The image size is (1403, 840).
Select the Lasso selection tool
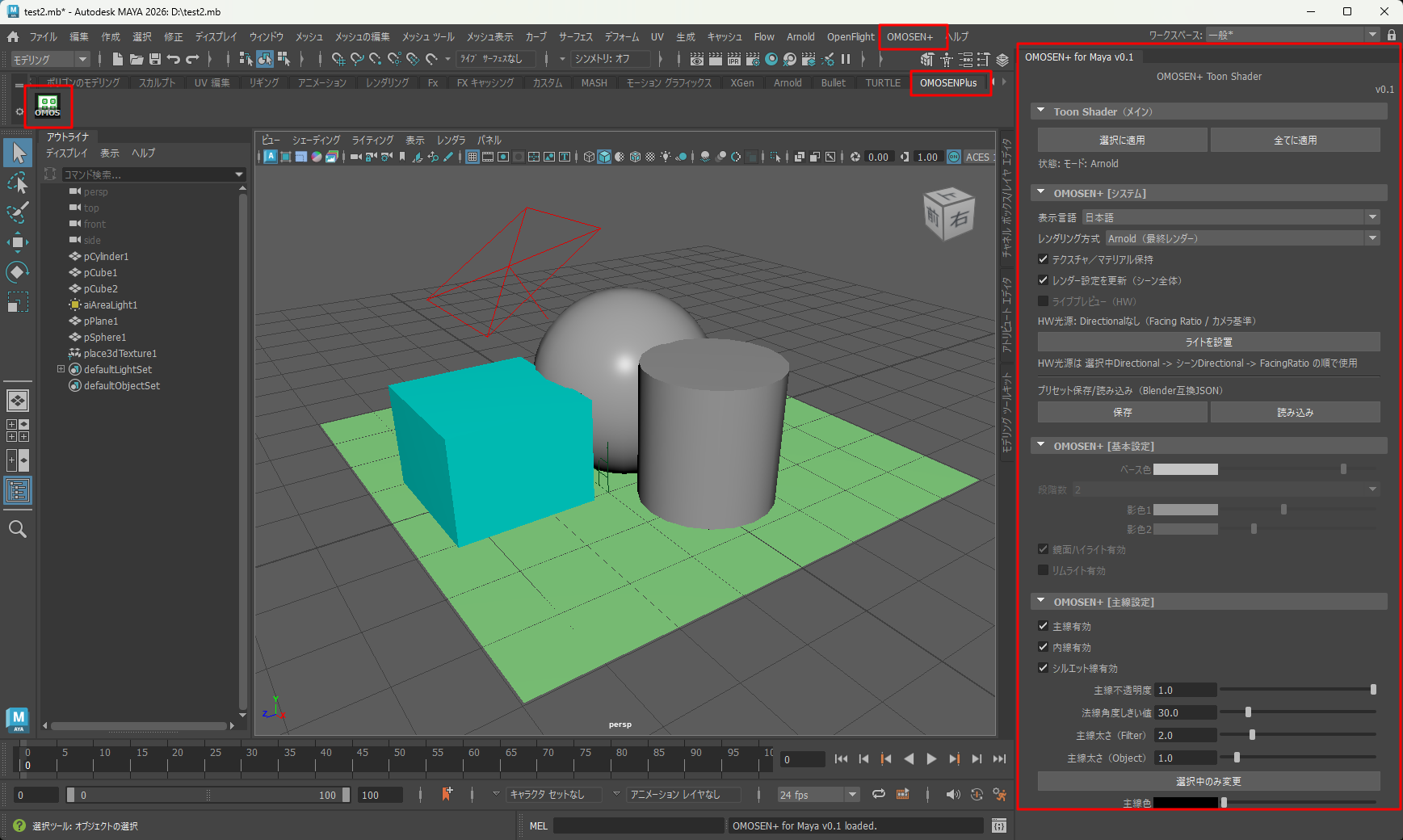pyautogui.click(x=17, y=183)
